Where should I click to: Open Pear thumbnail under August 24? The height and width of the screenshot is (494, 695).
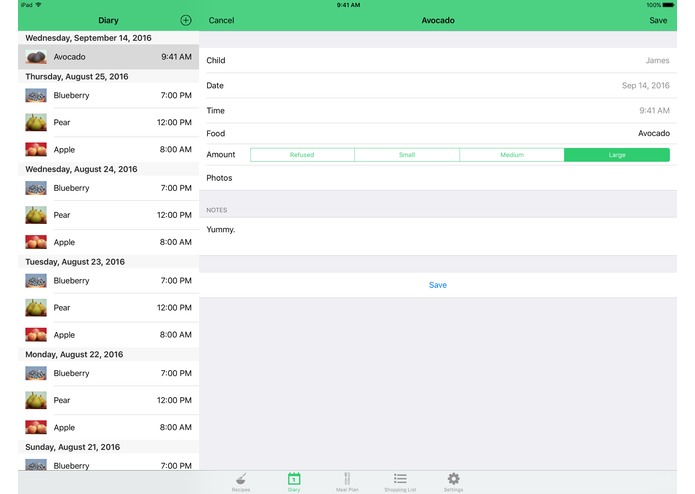[36, 215]
